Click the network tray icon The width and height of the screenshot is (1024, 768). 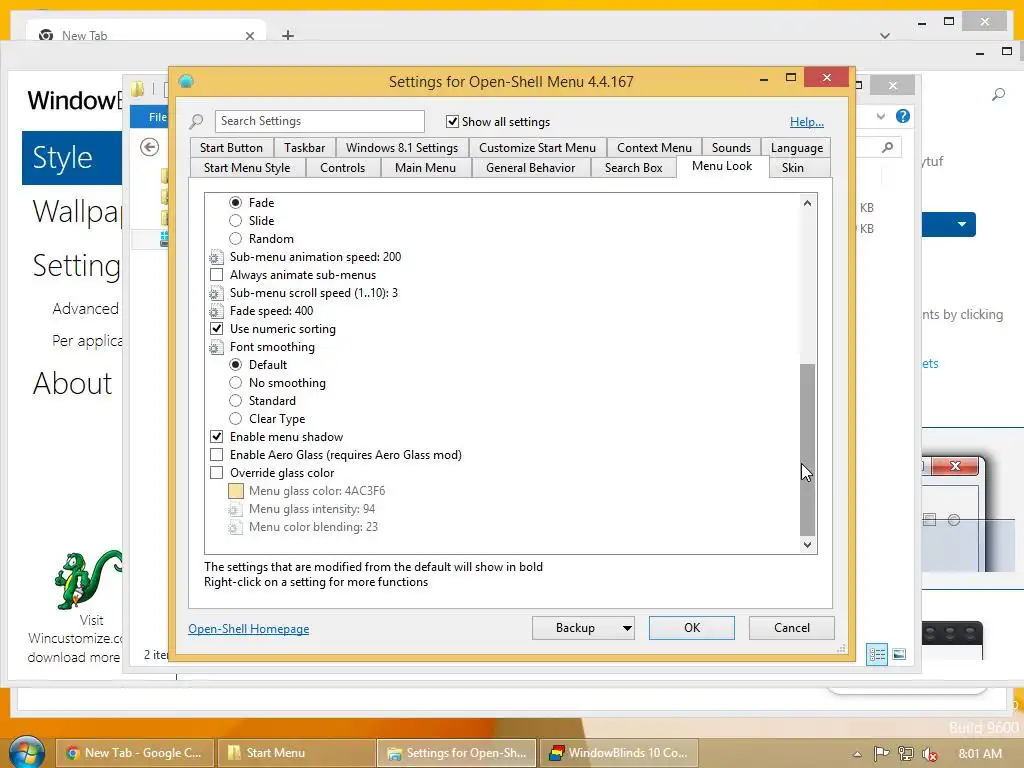pos(906,753)
